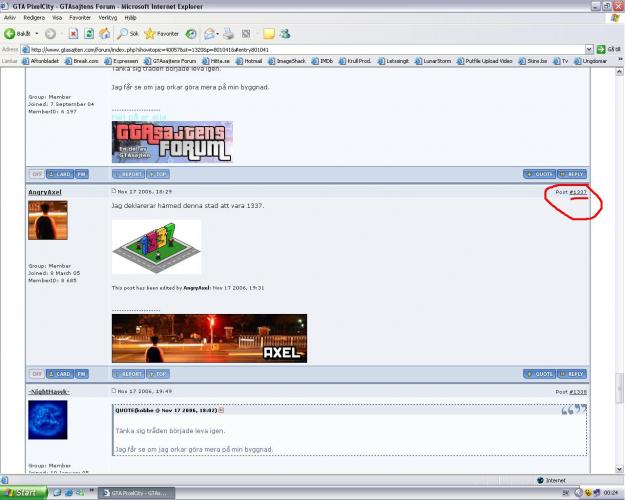
Task: Click the Forward navigation arrow
Action: tap(50, 34)
